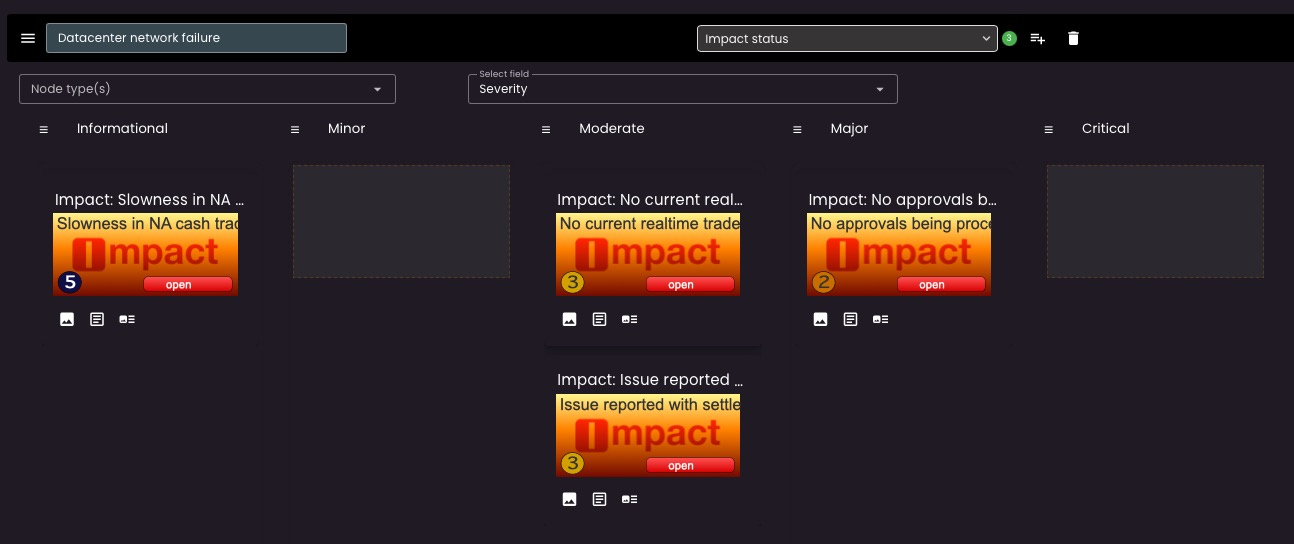Open the Informational column menu handle
1294x544 pixels.
pos(43,130)
